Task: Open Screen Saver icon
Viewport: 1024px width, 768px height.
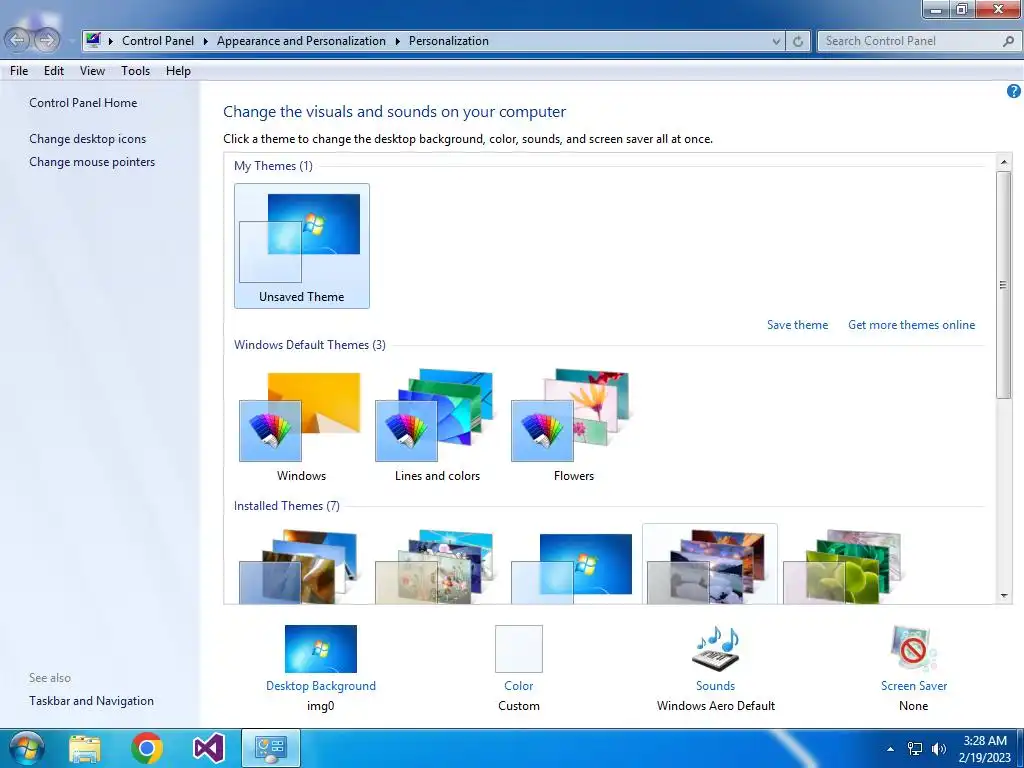Action: [913, 648]
